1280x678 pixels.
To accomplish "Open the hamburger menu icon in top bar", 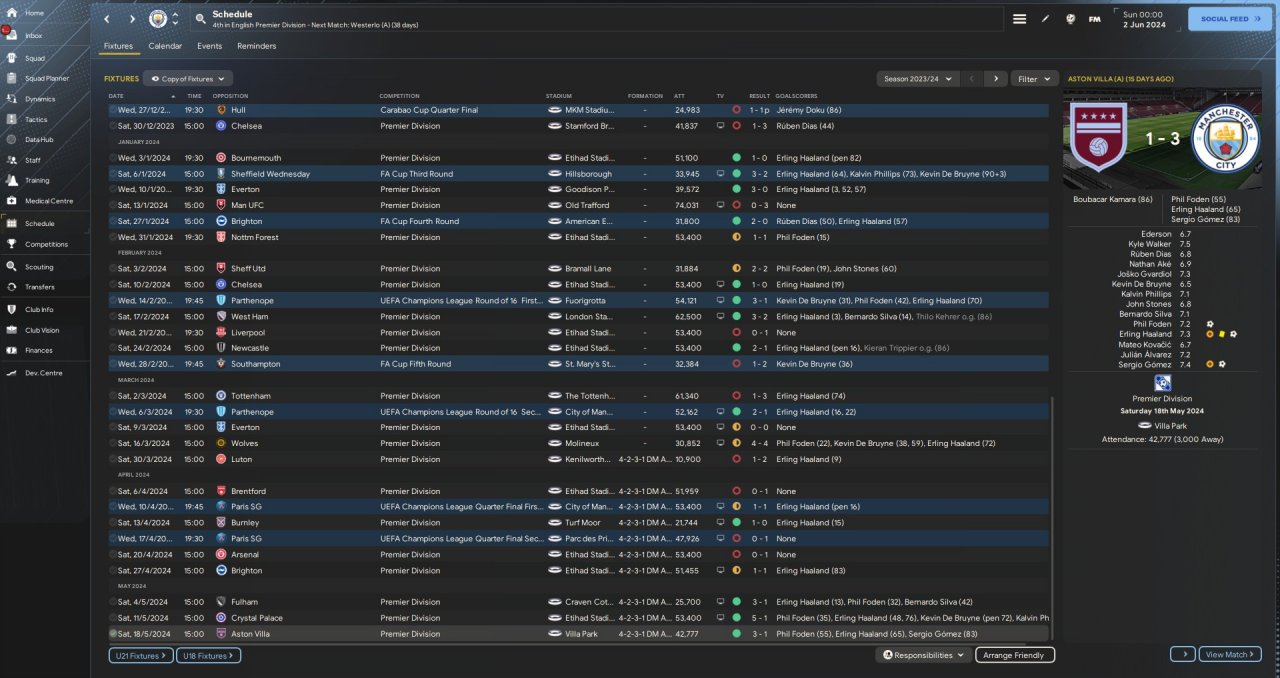I will (x=1019, y=19).
